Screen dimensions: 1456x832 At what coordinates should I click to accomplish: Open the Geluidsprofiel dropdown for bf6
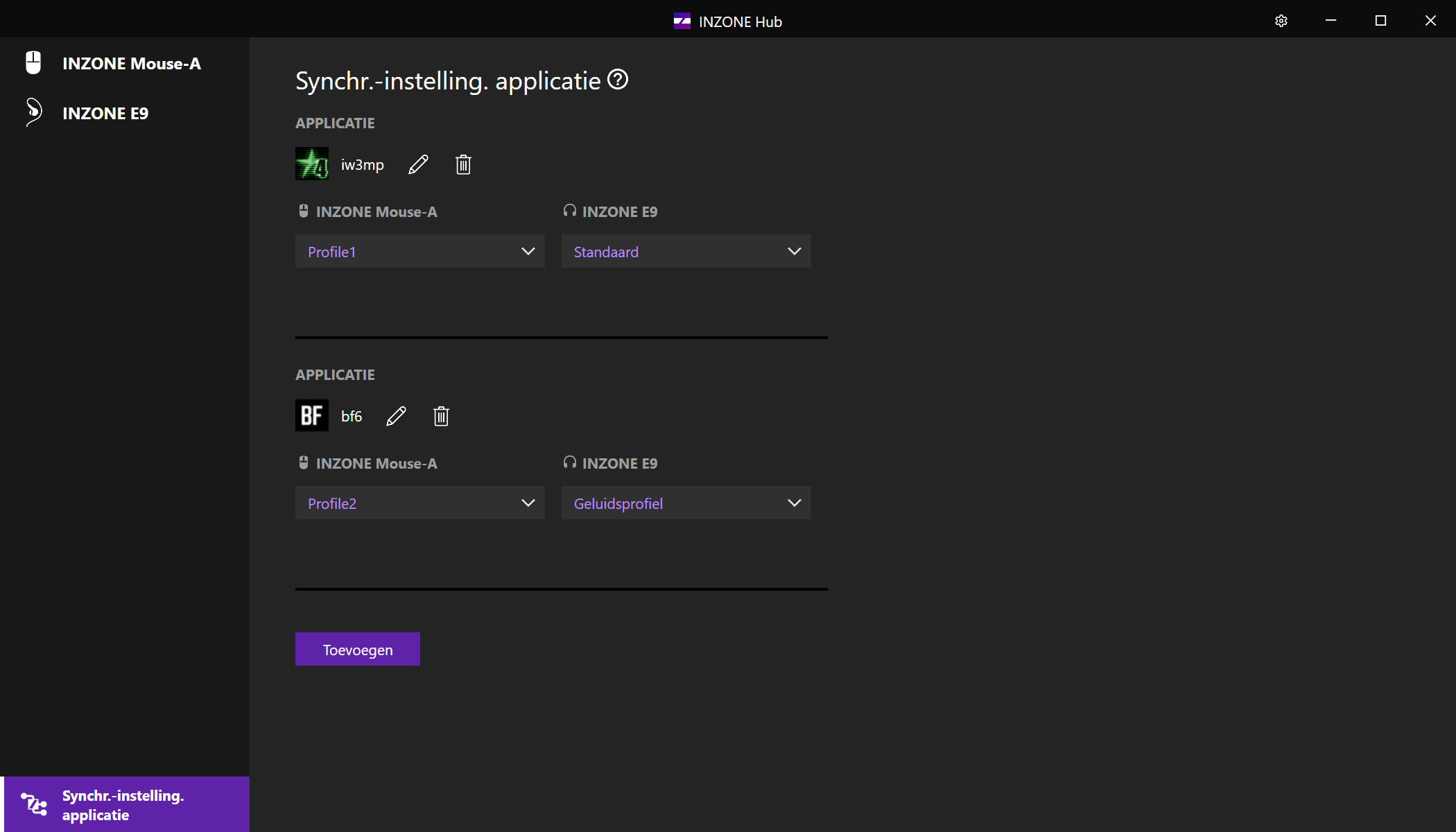tap(686, 503)
